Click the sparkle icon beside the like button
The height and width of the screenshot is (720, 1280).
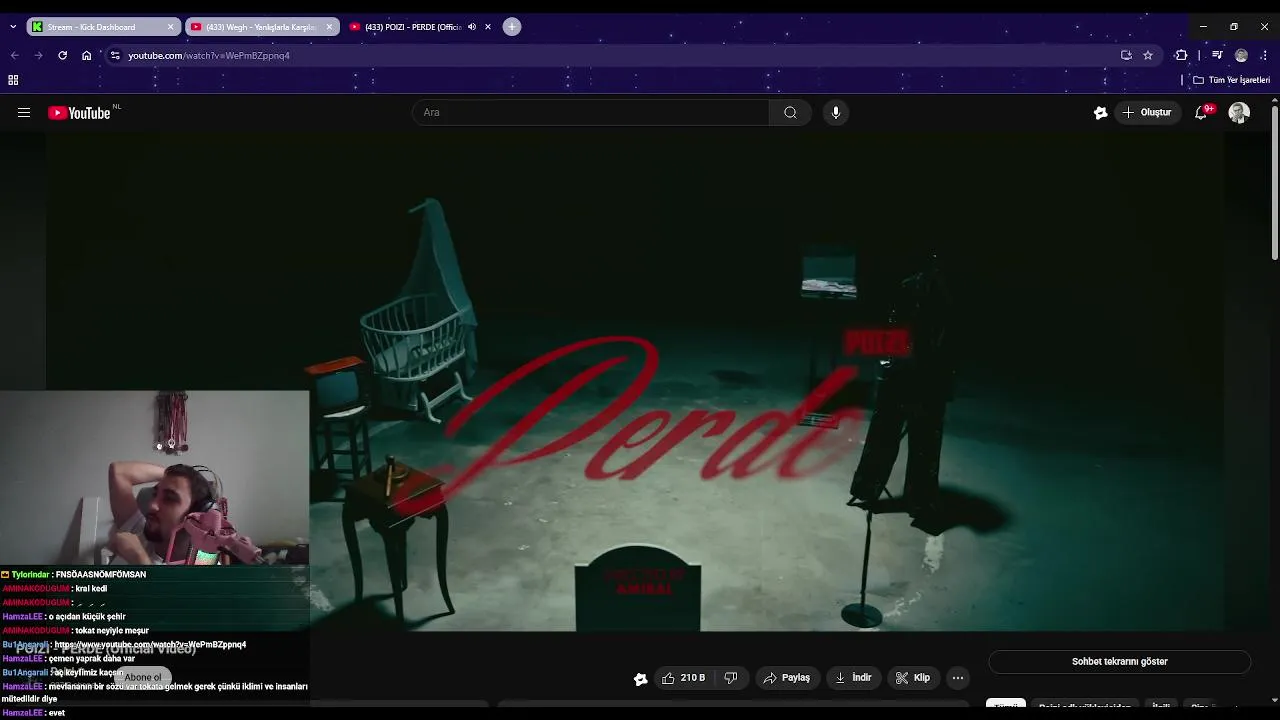coord(641,679)
